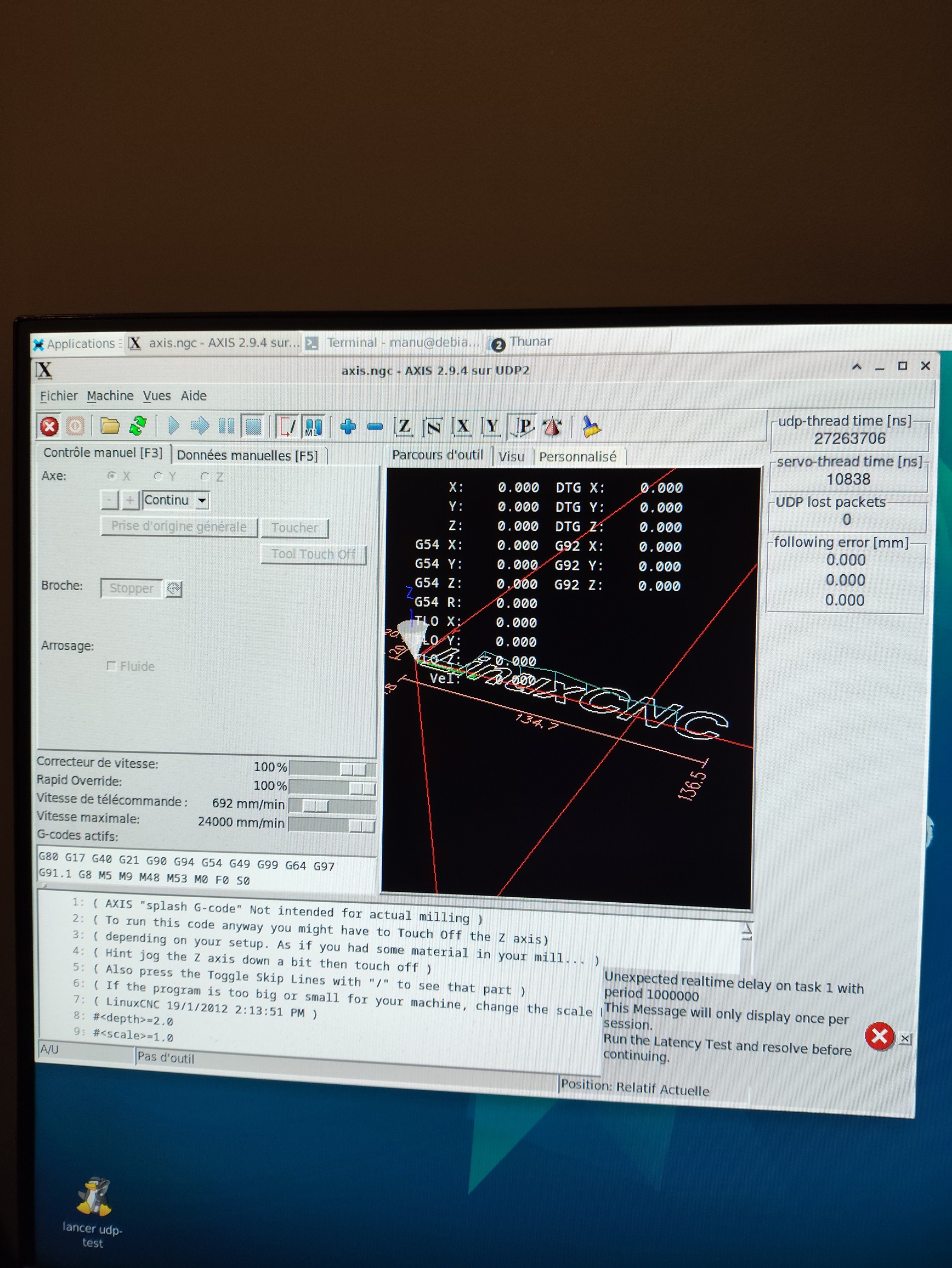952x1268 pixels.
Task: Select the Y axis radio button
Action: 159,476
